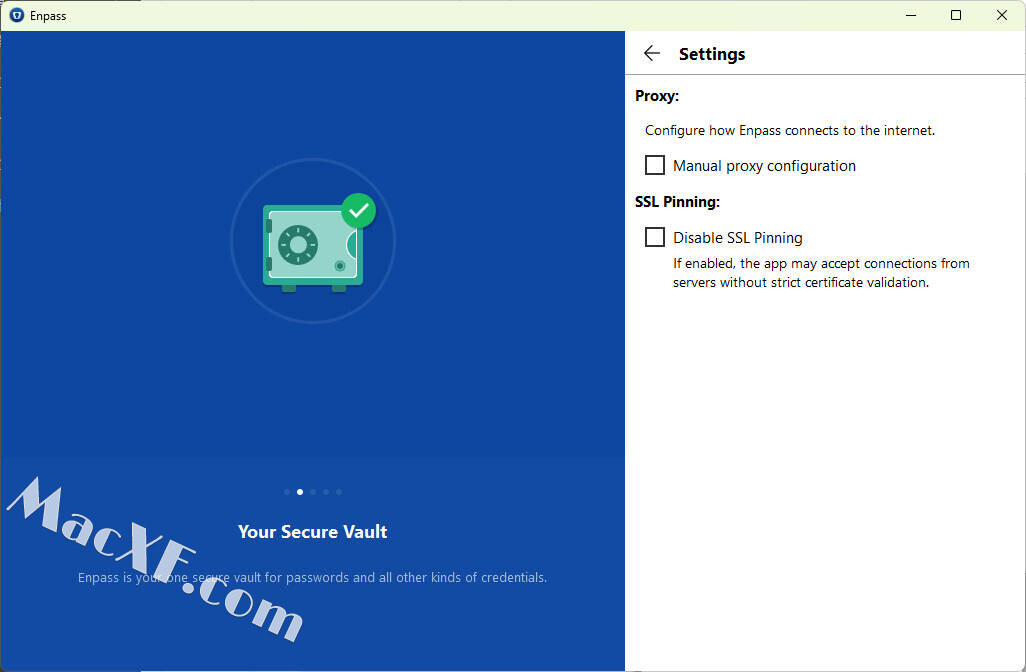Screen dimensions: 1026x672
Task: Click the "Disable SSL Pinning" label text
Action: point(737,238)
